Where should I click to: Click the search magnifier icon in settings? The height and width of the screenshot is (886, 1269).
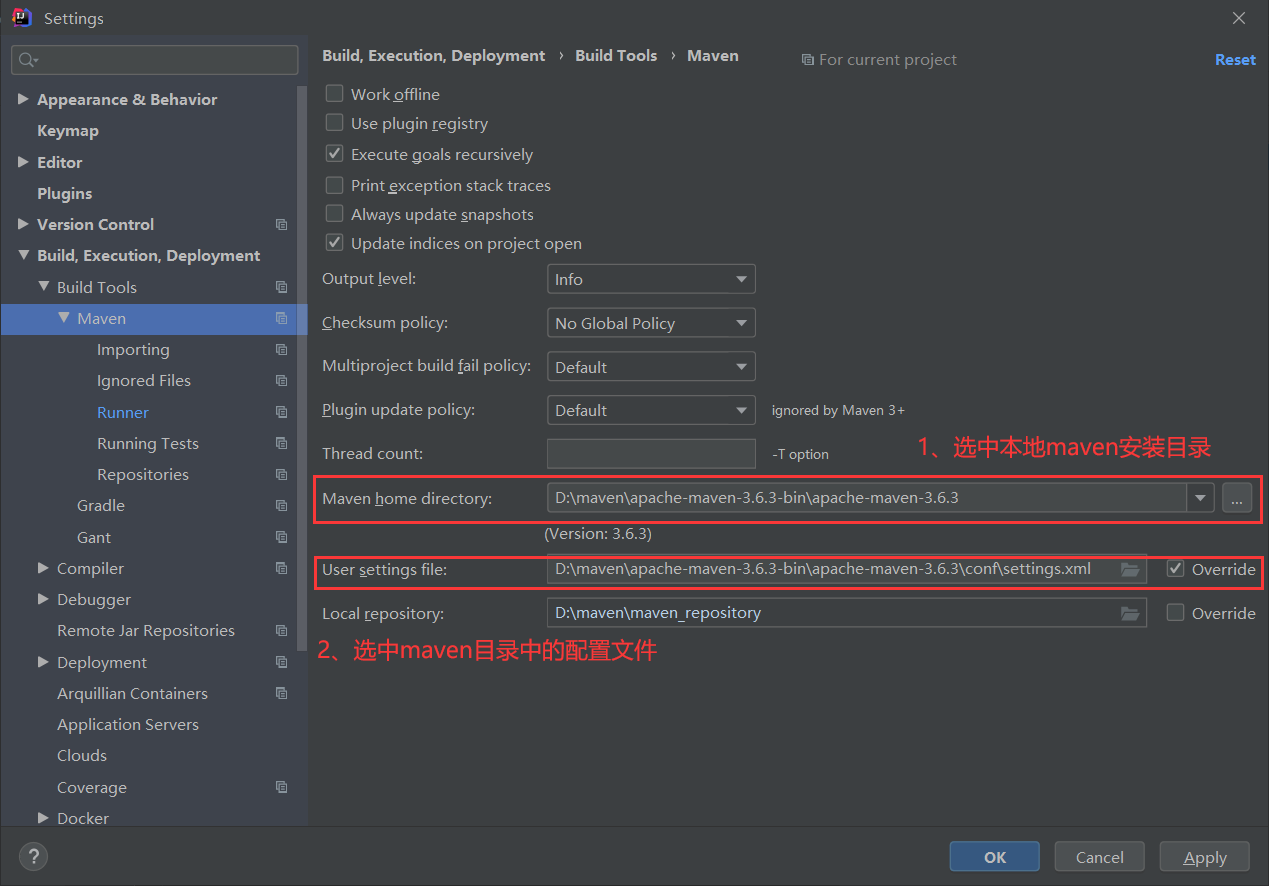click(x=27, y=60)
